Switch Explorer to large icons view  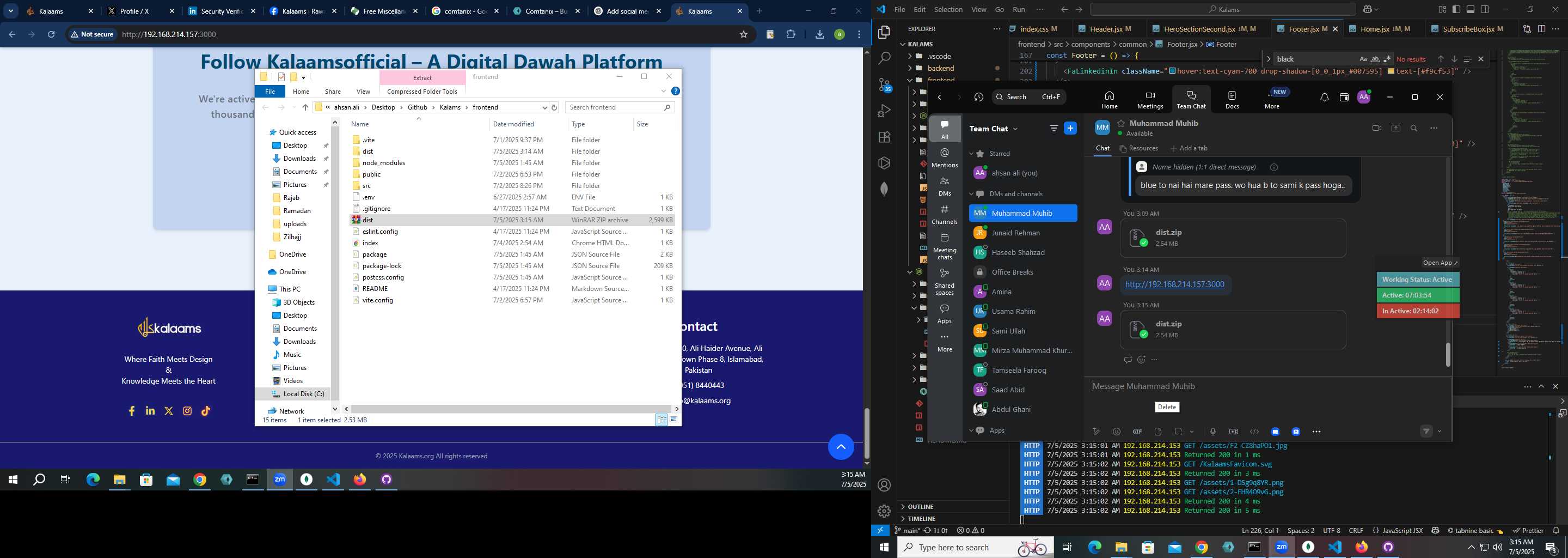(674, 420)
